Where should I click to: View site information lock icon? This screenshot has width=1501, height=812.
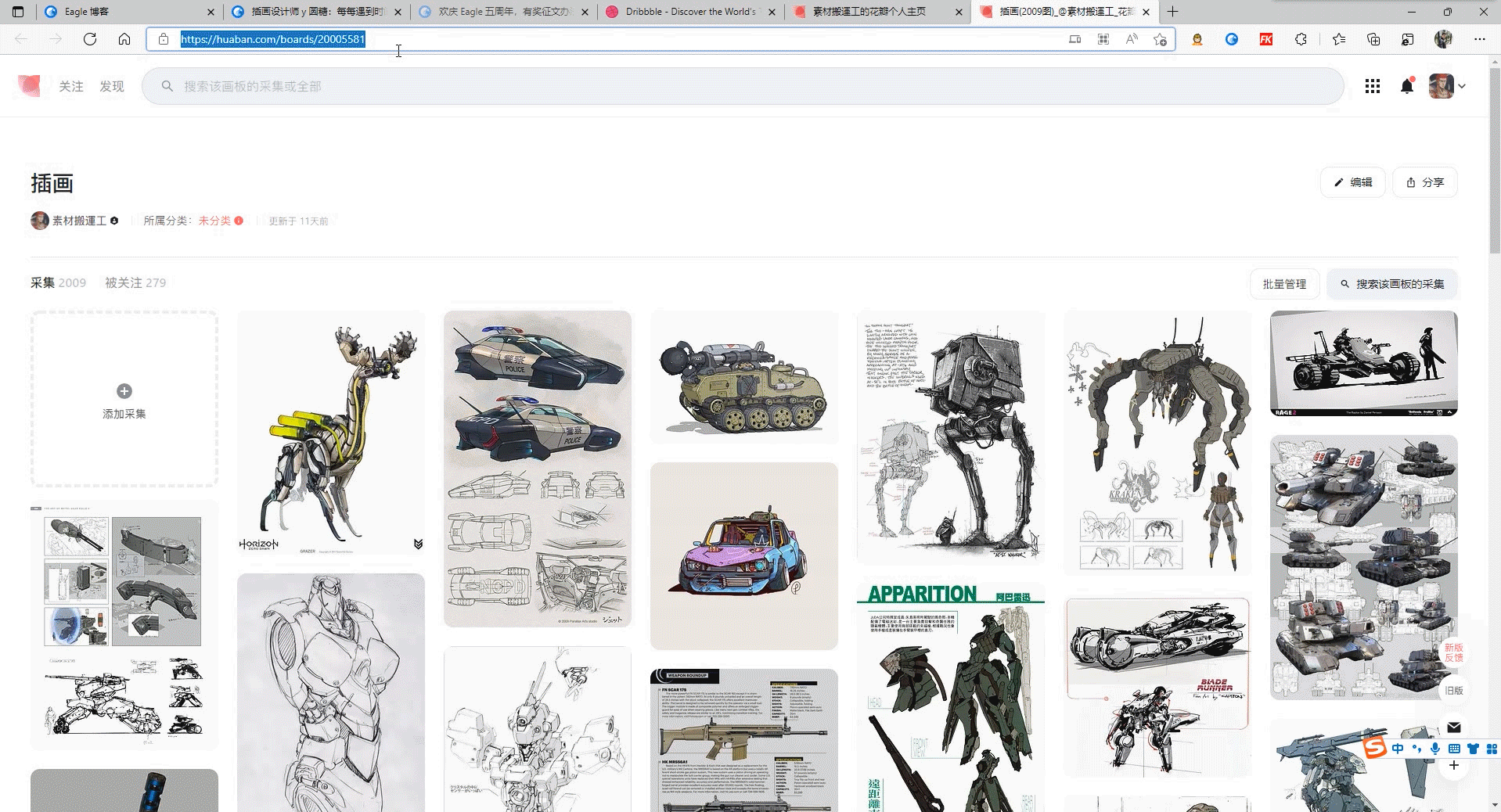pos(164,39)
